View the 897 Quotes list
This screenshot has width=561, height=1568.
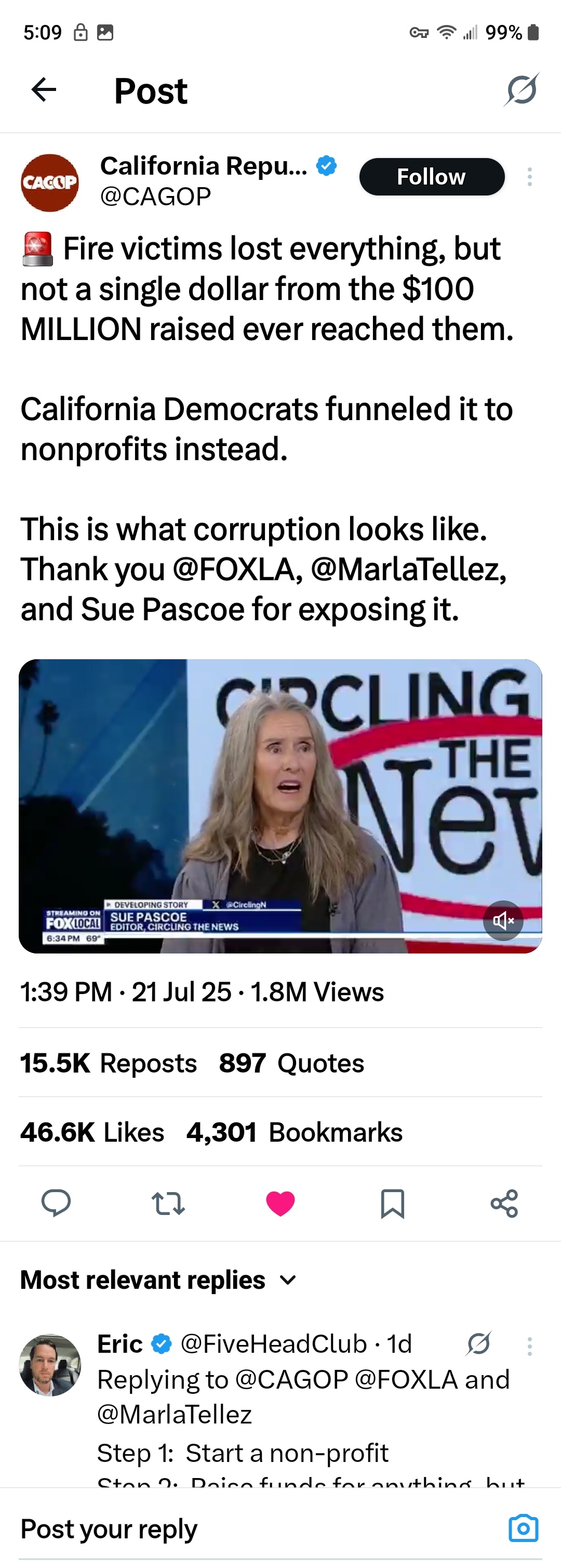tap(291, 1063)
